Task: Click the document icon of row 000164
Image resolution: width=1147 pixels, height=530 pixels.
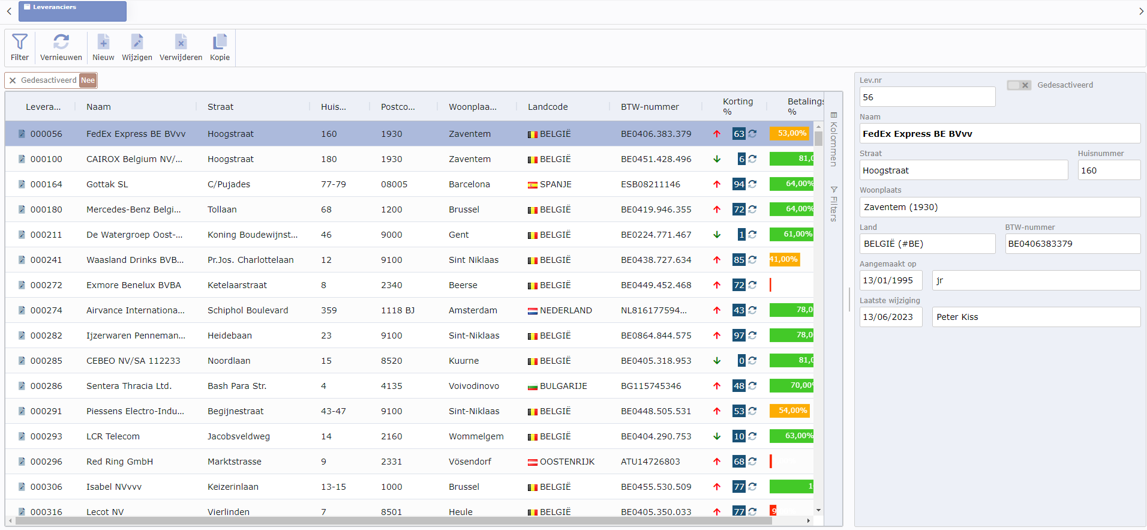Action: pyautogui.click(x=21, y=185)
